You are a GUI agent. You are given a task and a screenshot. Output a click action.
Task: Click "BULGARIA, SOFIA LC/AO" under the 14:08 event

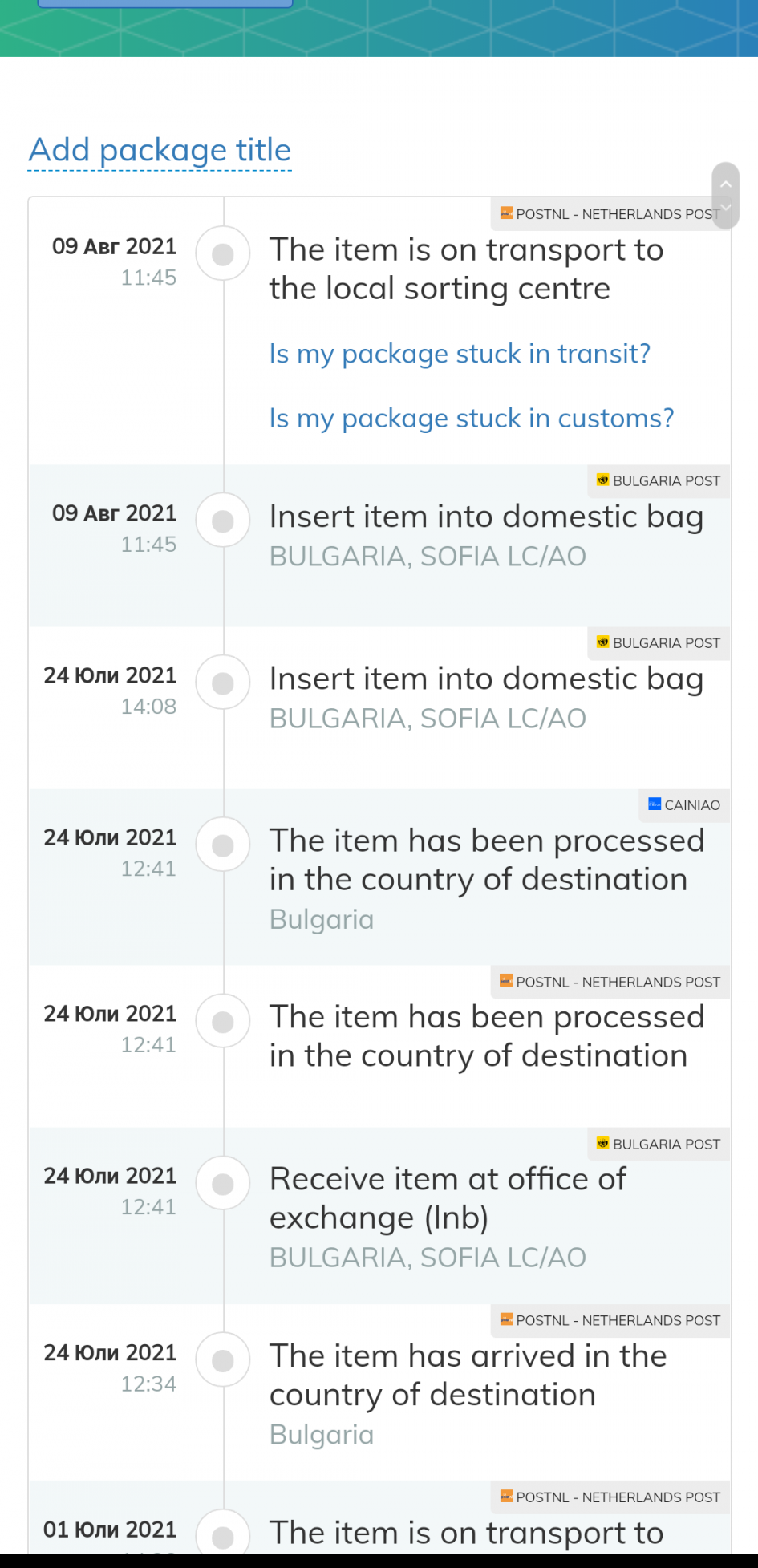428,719
